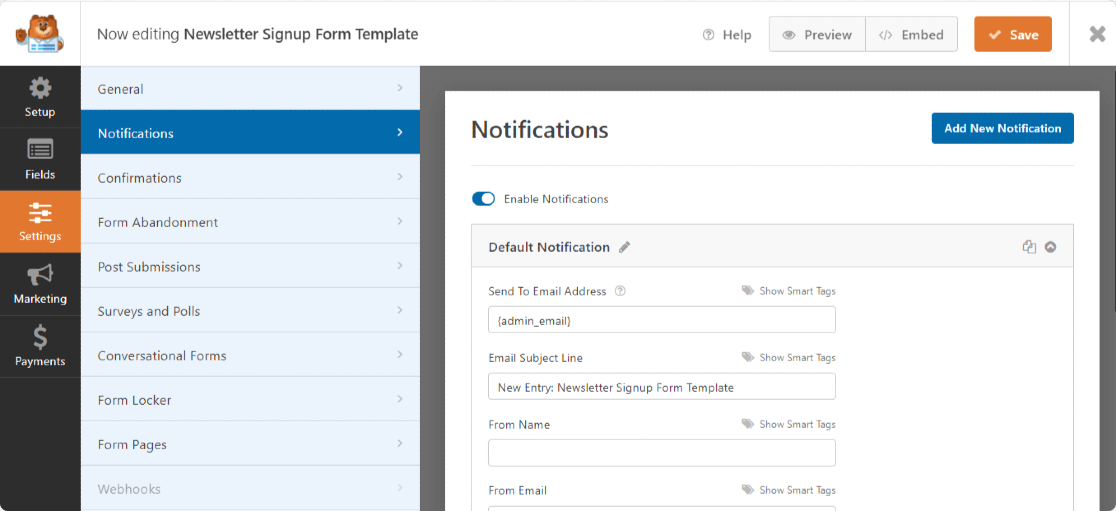Open Form Locker settings
Image resolution: width=1116 pixels, height=511 pixels.
tap(251, 400)
